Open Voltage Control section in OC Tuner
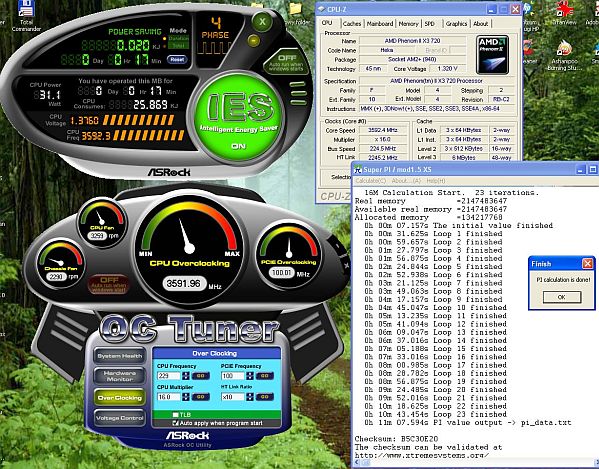This screenshot has height=469, width=599. [120, 418]
